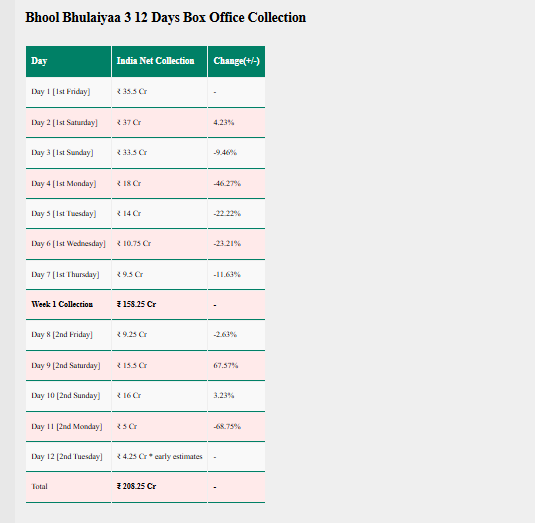
Task: Click the Change(+/-) column header
Action: pyautogui.click(x=236, y=61)
